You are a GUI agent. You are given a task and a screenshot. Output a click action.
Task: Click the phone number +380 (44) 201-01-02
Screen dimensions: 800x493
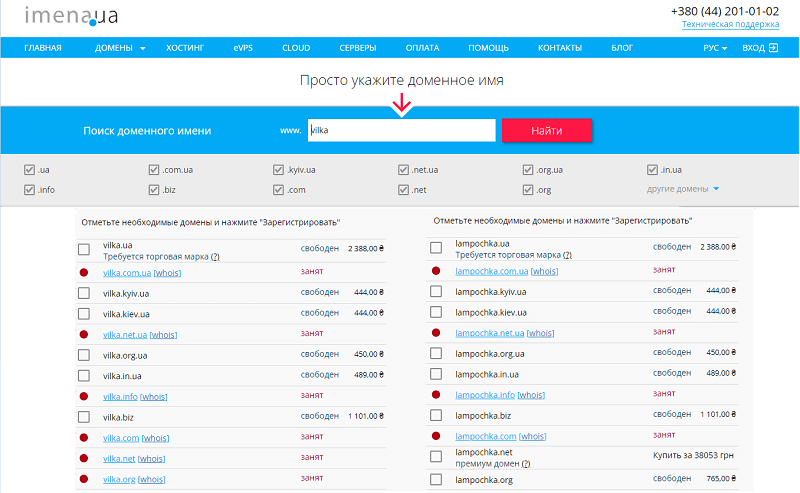click(724, 11)
